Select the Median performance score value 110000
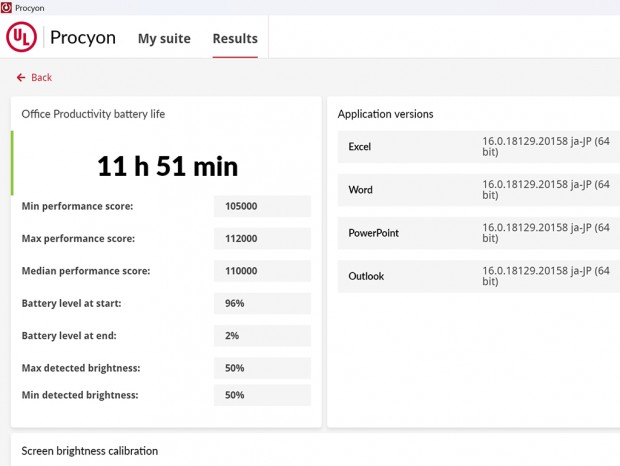620x466 pixels. point(262,271)
